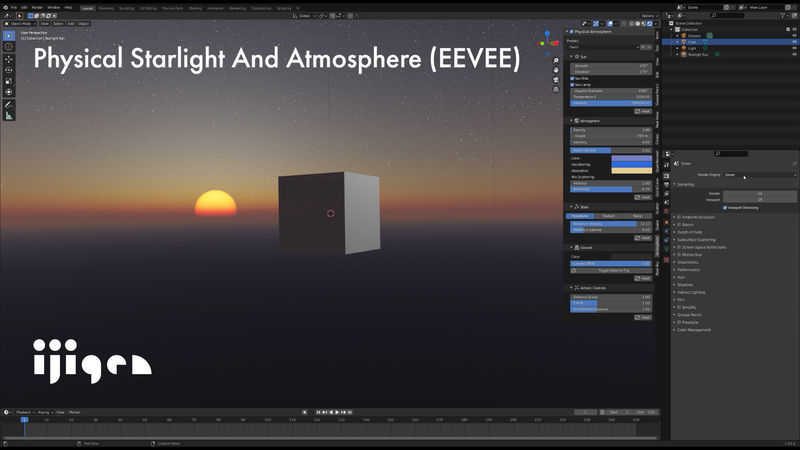Image resolution: width=800 pixels, height=450 pixels.
Task: Select rendered viewport shading mode
Action: (649, 23)
